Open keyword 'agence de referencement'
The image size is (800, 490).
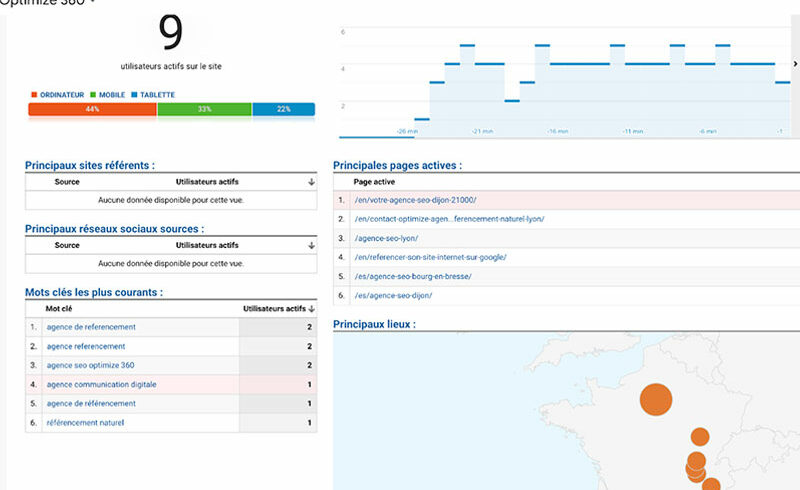(x=91, y=327)
